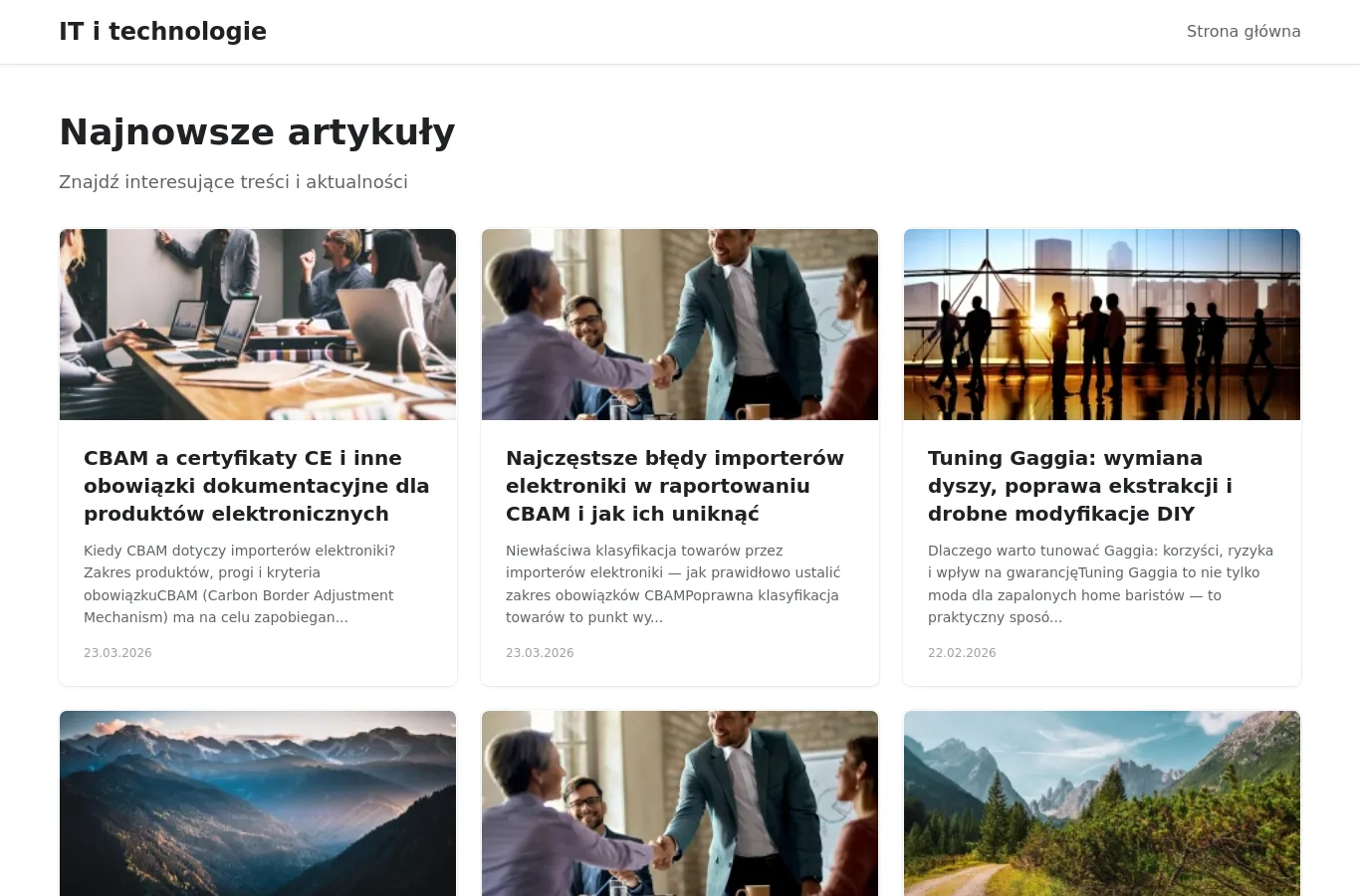The width and height of the screenshot is (1360, 896).
Task: Click subtitle 'Znajdź interesujące treści i aktualności'
Action: coord(233,182)
